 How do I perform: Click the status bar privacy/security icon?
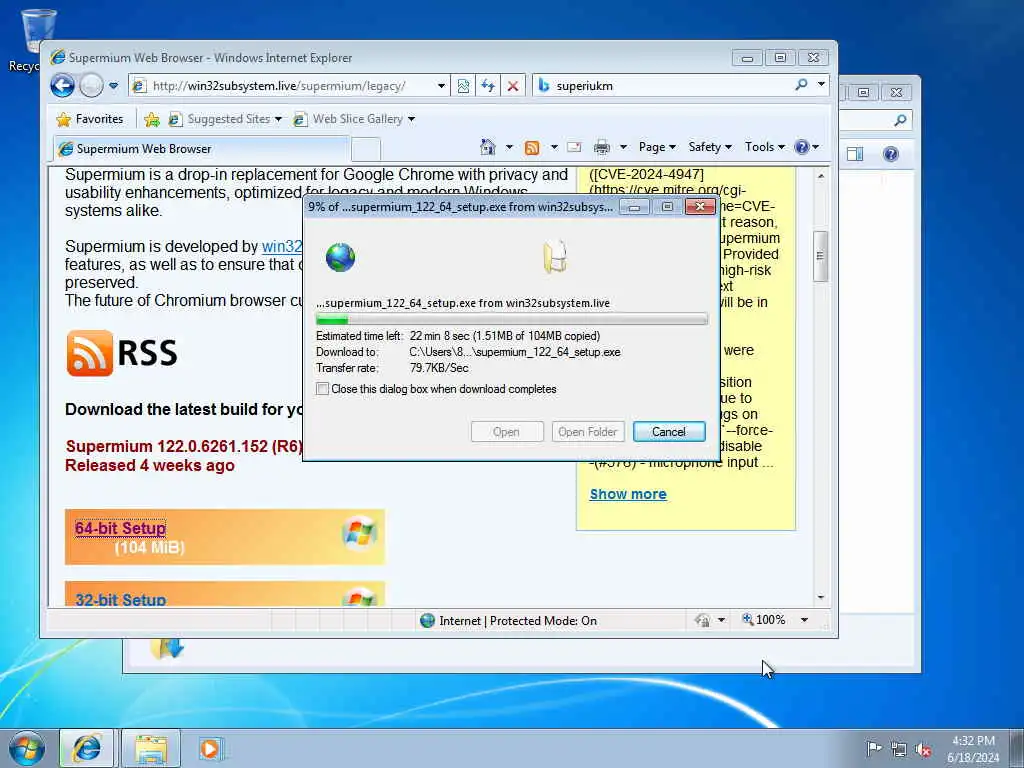pos(702,620)
